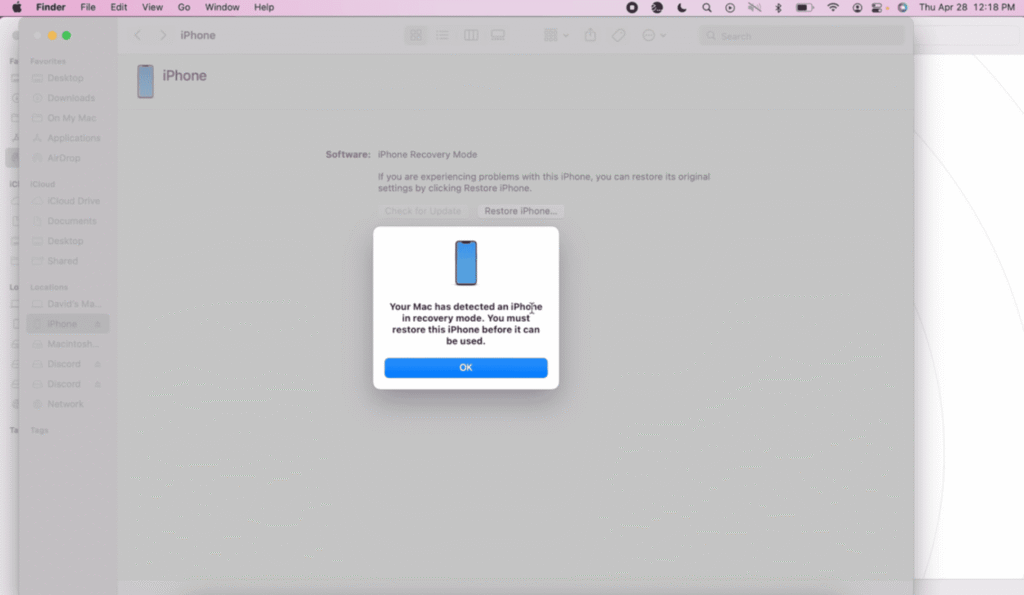Viewport: 1024px width, 595px height.
Task: Click the Spotlight search icon in menu bar
Action: click(706, 7)
